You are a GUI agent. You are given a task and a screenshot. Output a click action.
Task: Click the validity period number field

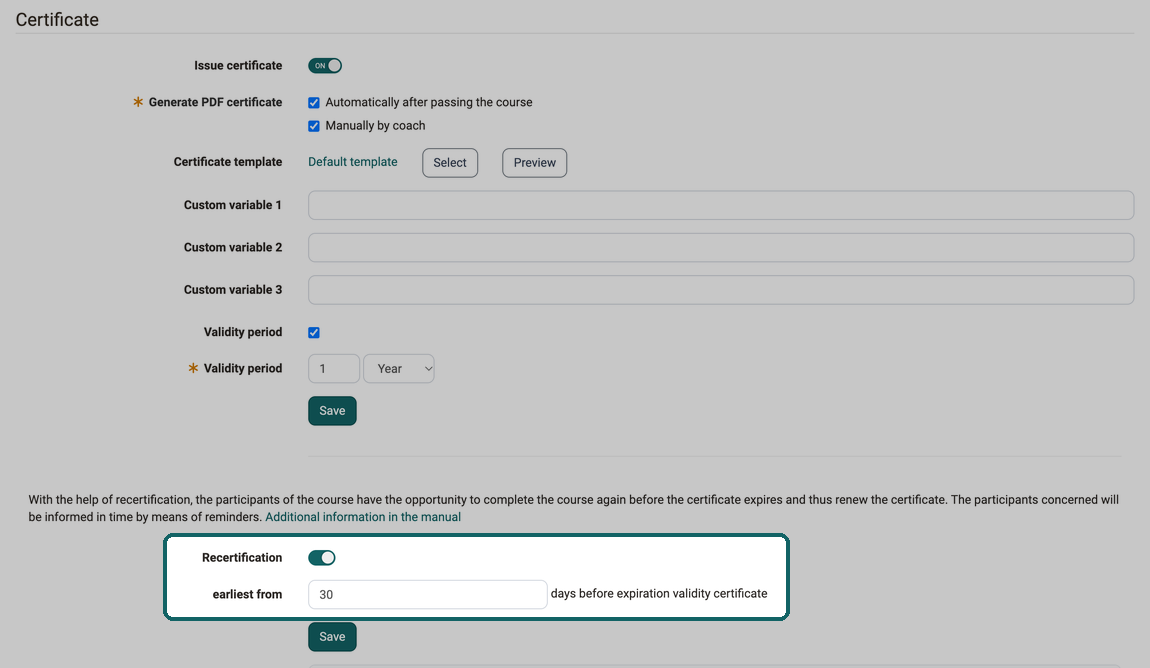coord(334,369)
